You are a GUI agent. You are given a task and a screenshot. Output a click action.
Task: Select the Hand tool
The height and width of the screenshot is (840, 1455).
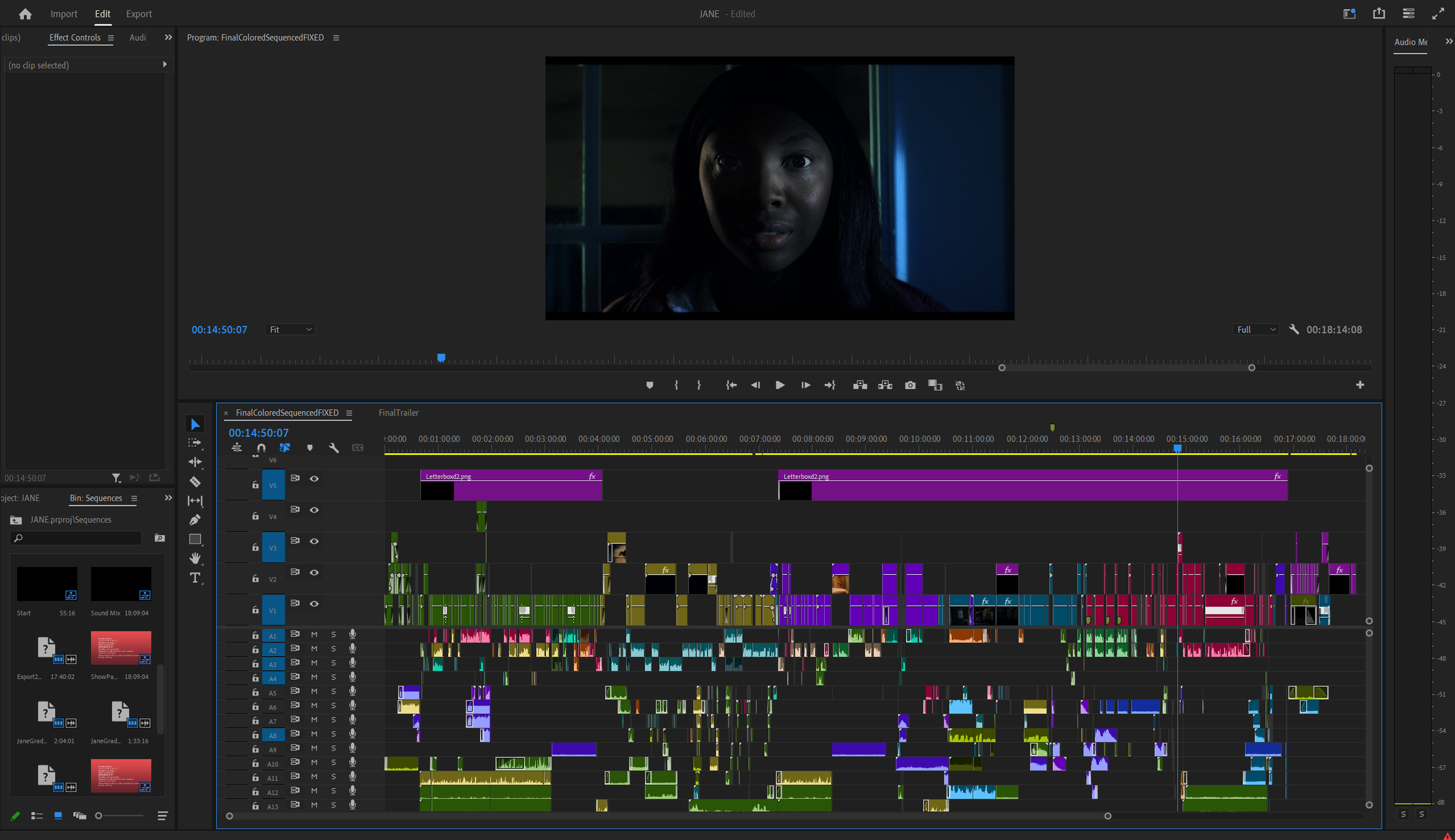click(195, 558)
